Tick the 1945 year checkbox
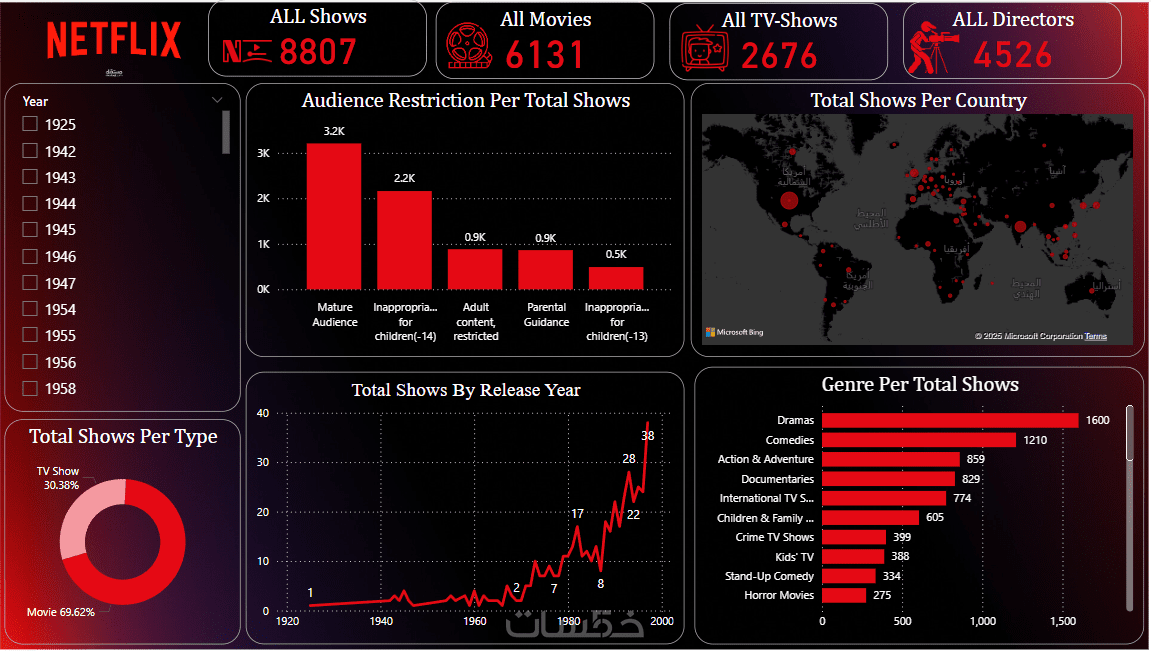This screenshot has height=651, width=1151. pos(30,230)
